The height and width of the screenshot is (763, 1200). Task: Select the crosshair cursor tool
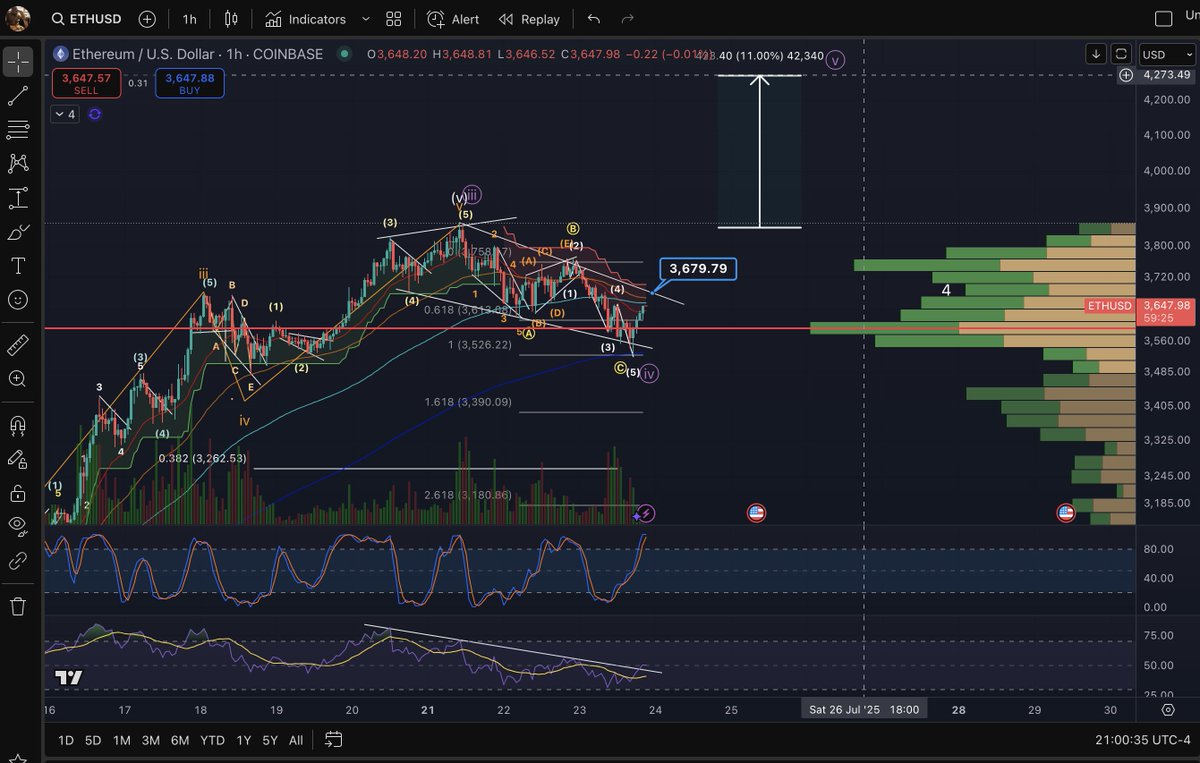click(18, 61)
